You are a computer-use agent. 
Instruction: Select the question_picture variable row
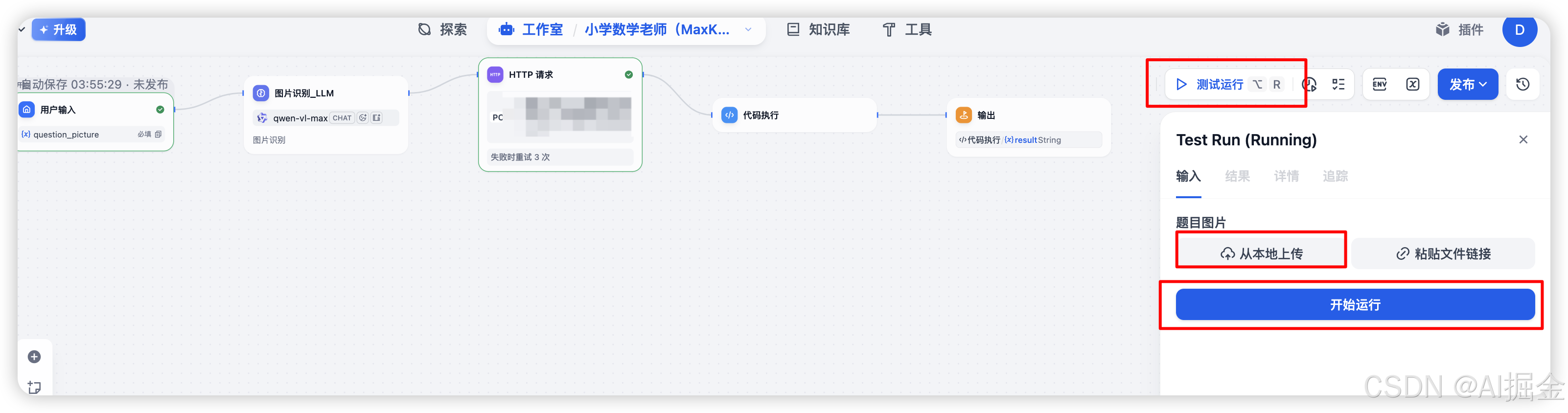click(92, 135)
